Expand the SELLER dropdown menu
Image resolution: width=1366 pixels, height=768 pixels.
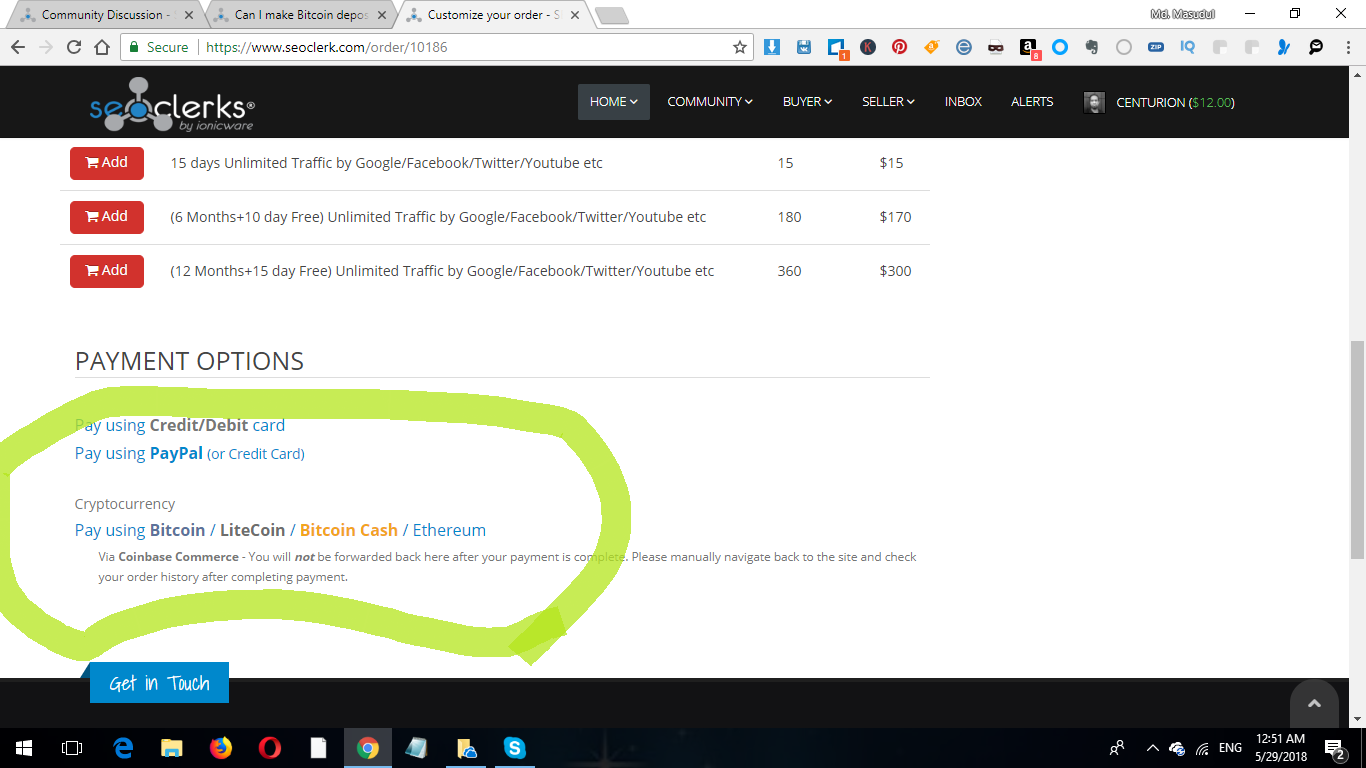[x=888, y=102]
